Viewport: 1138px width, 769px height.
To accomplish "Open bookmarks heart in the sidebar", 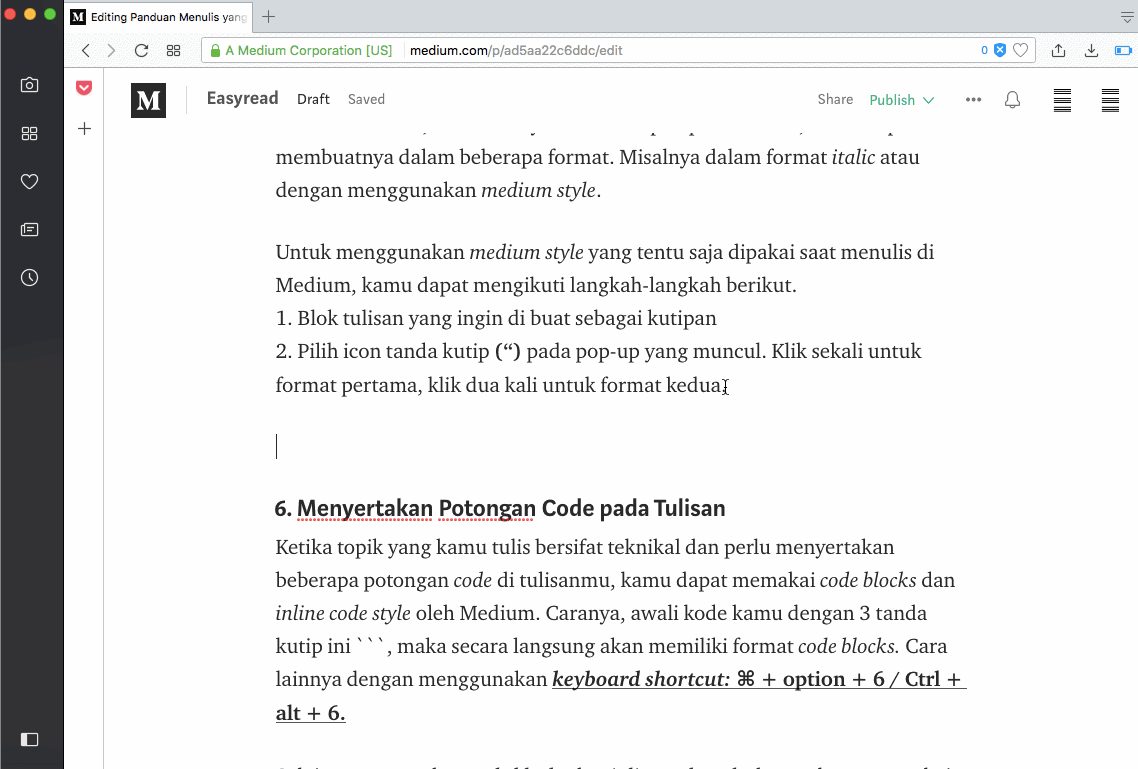I will (x=29, y=181).
